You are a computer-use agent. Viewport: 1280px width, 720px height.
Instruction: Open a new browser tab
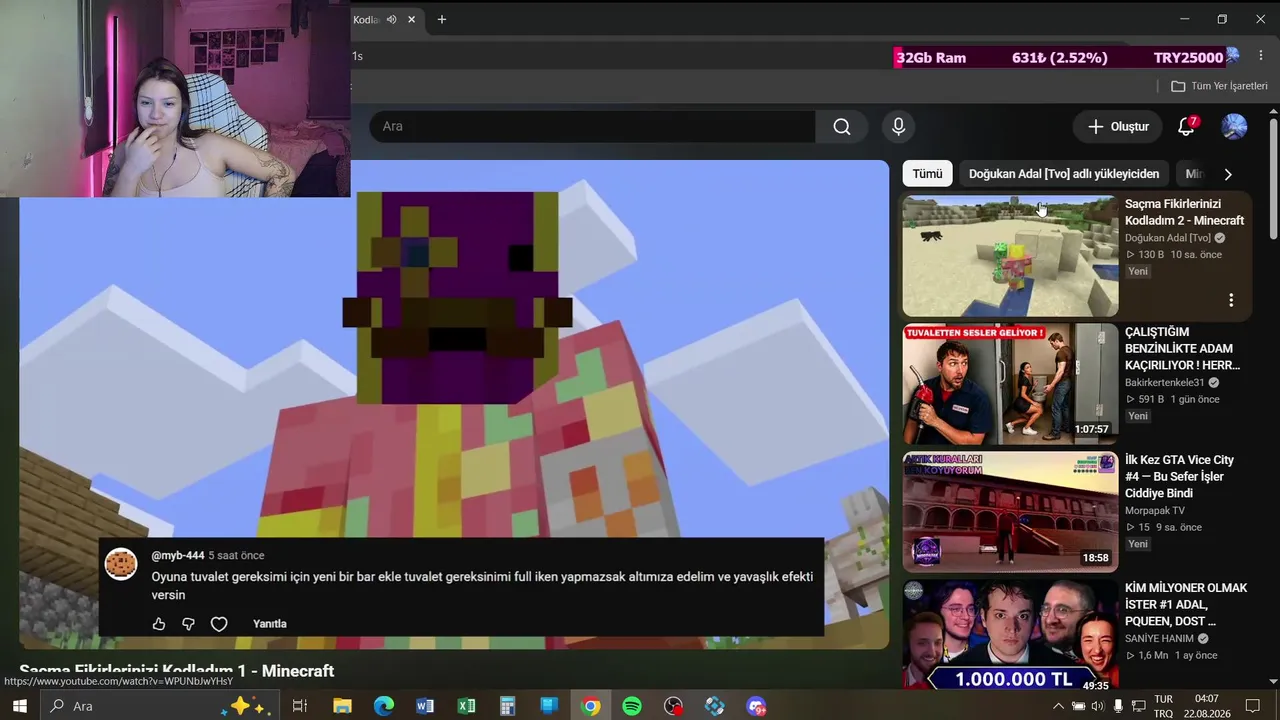442,19
